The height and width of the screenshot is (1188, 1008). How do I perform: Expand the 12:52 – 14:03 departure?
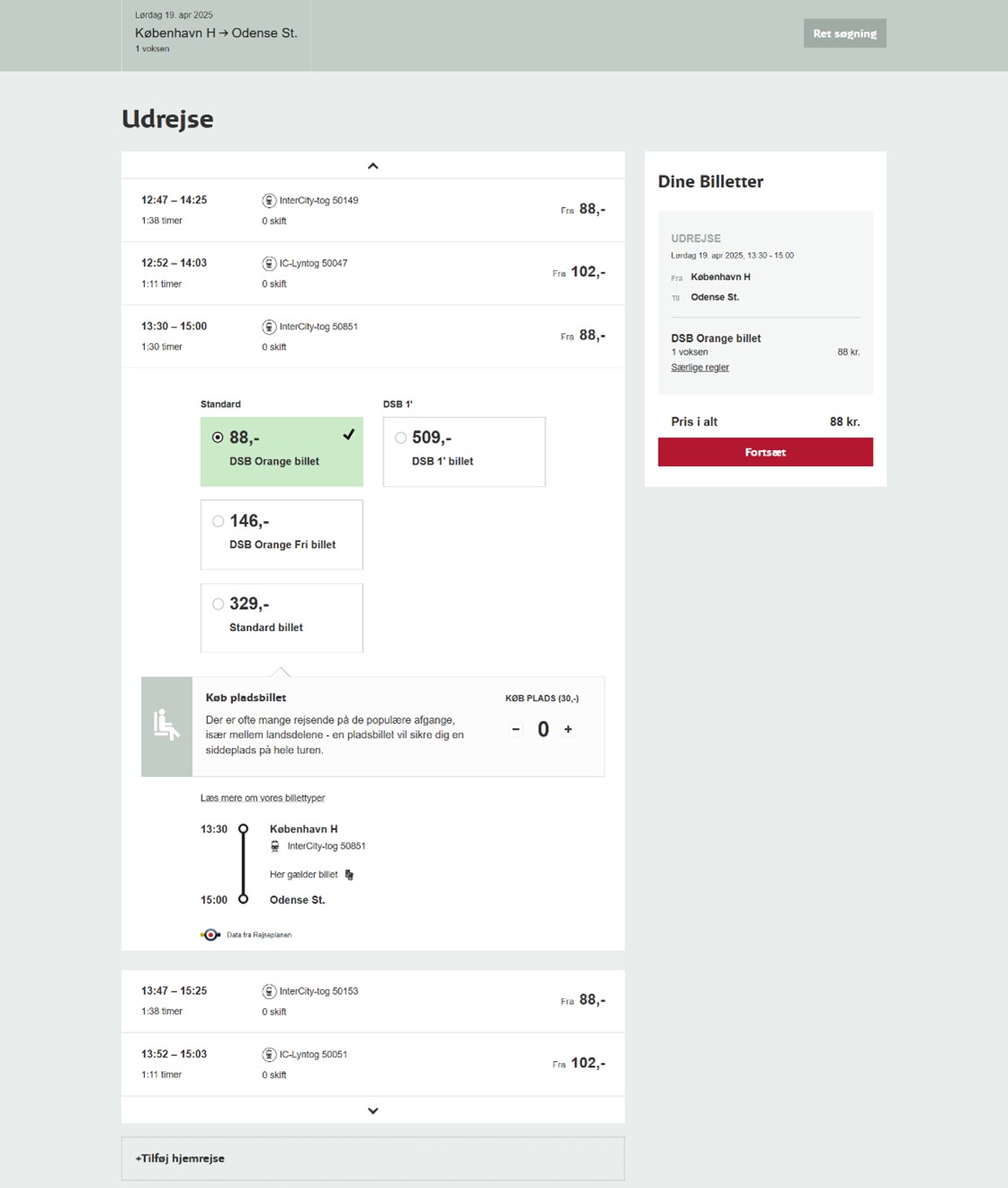(x=373, y=274)
